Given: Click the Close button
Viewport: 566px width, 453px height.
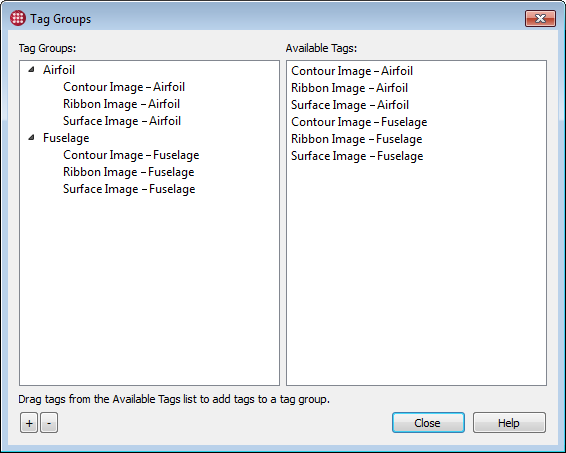Looking at the screenshot, I should [x=428, y=423].
